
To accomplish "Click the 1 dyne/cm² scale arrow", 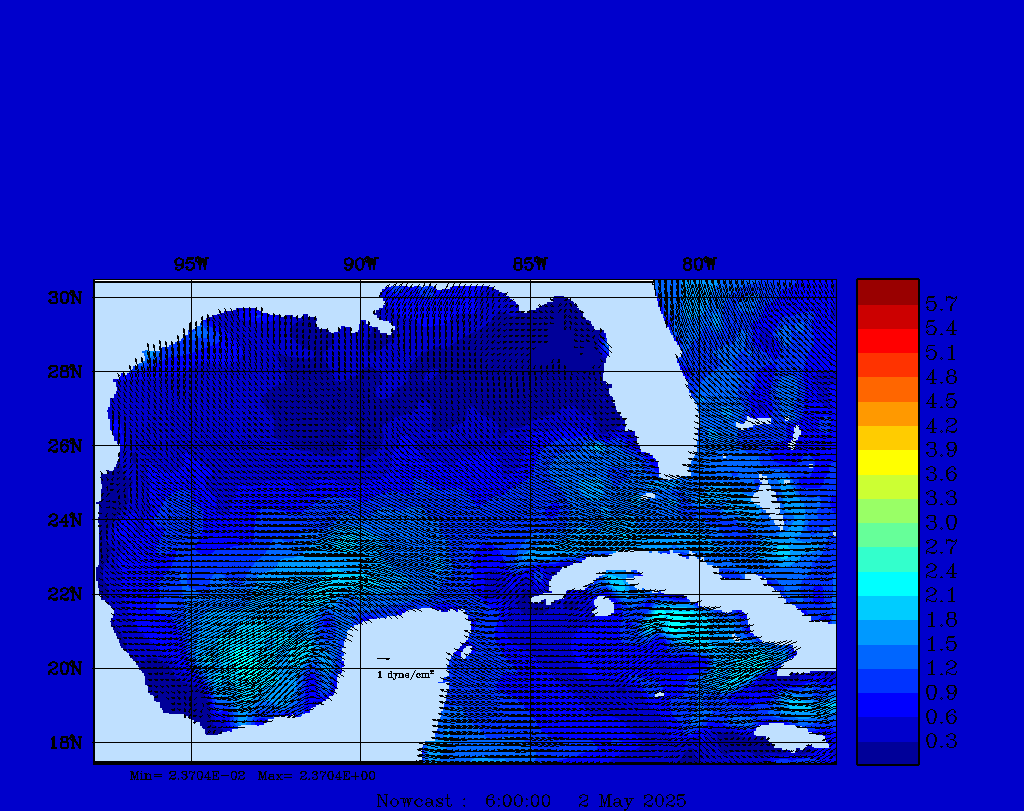I will point(383,659).
